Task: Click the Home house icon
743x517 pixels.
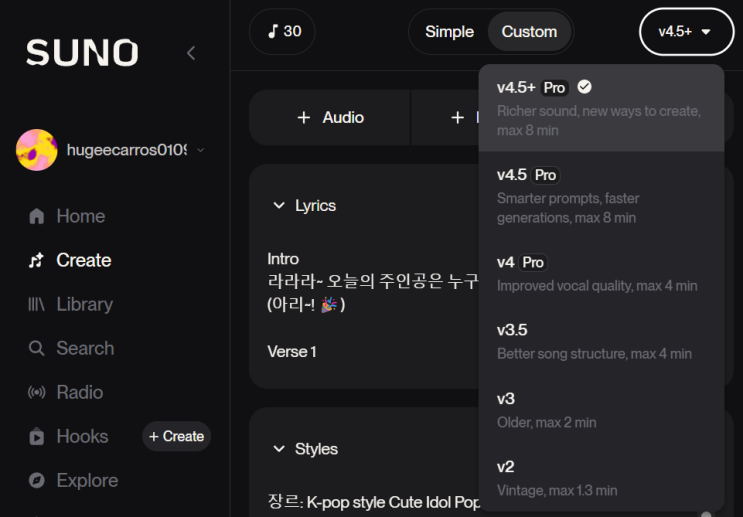Action: pos(37,216)
